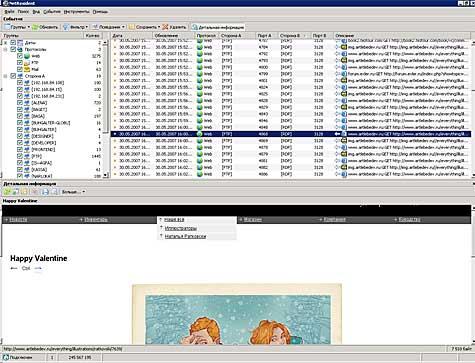Open the Файл menu

pyautogui.click(x=9, y=12)
